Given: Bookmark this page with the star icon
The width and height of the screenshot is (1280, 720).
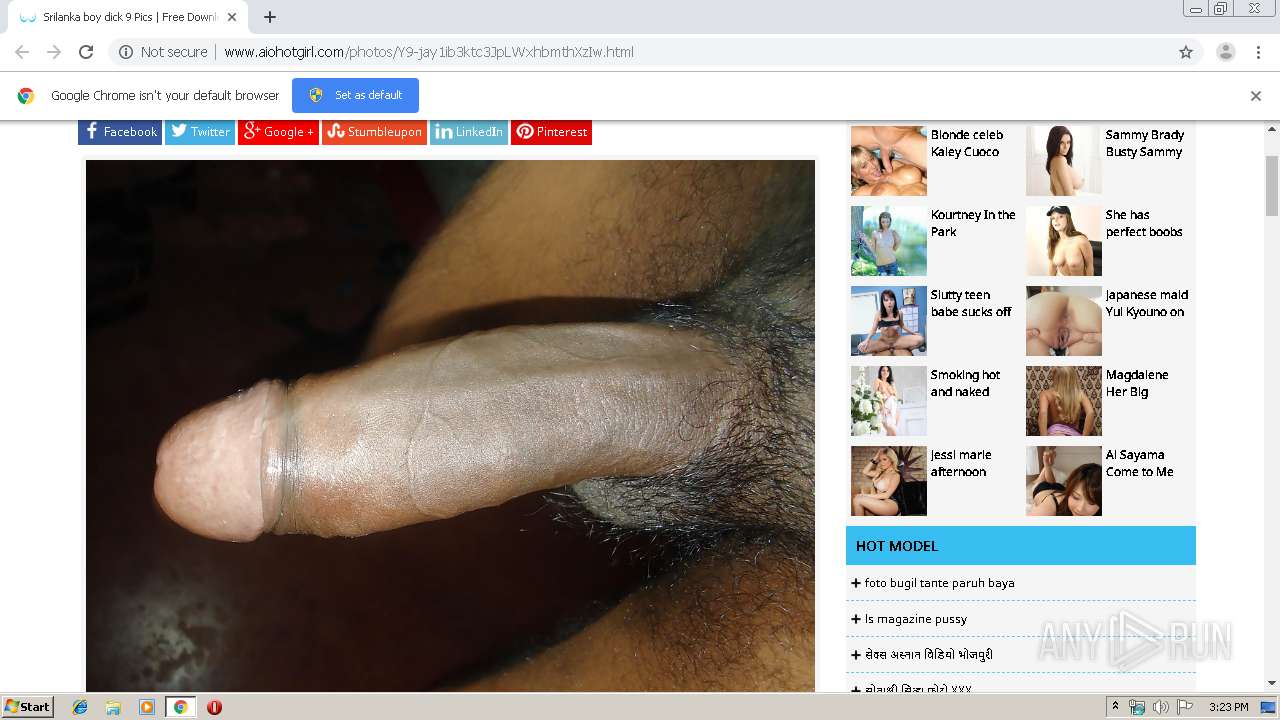Looking at the screenshot, I should coord(1186,52).
